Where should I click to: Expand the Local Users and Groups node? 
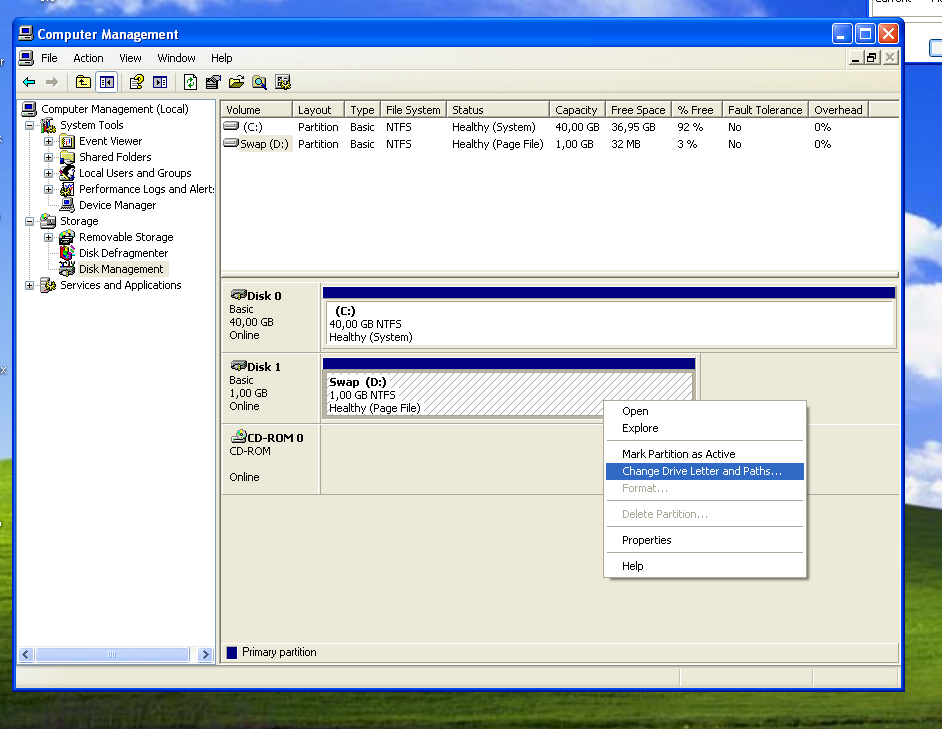pos(48,174)
